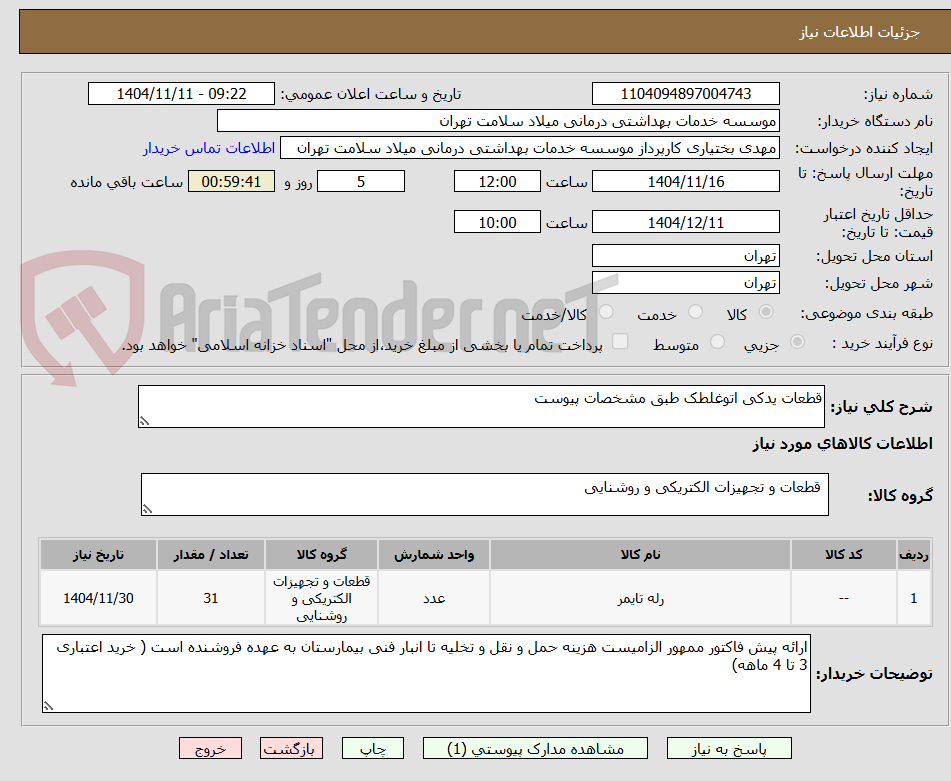Click the need date cell 1404/11/30
The image size is (951, 781).
click(98, 598)
